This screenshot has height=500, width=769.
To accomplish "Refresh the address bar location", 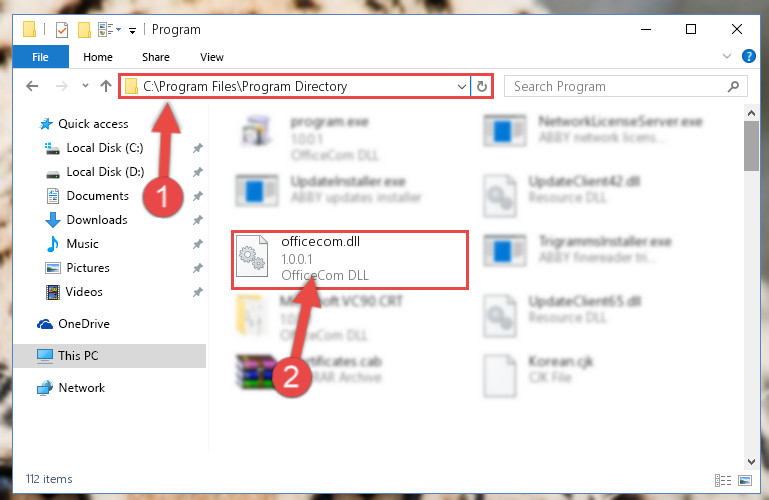I will tap(482, 86).
